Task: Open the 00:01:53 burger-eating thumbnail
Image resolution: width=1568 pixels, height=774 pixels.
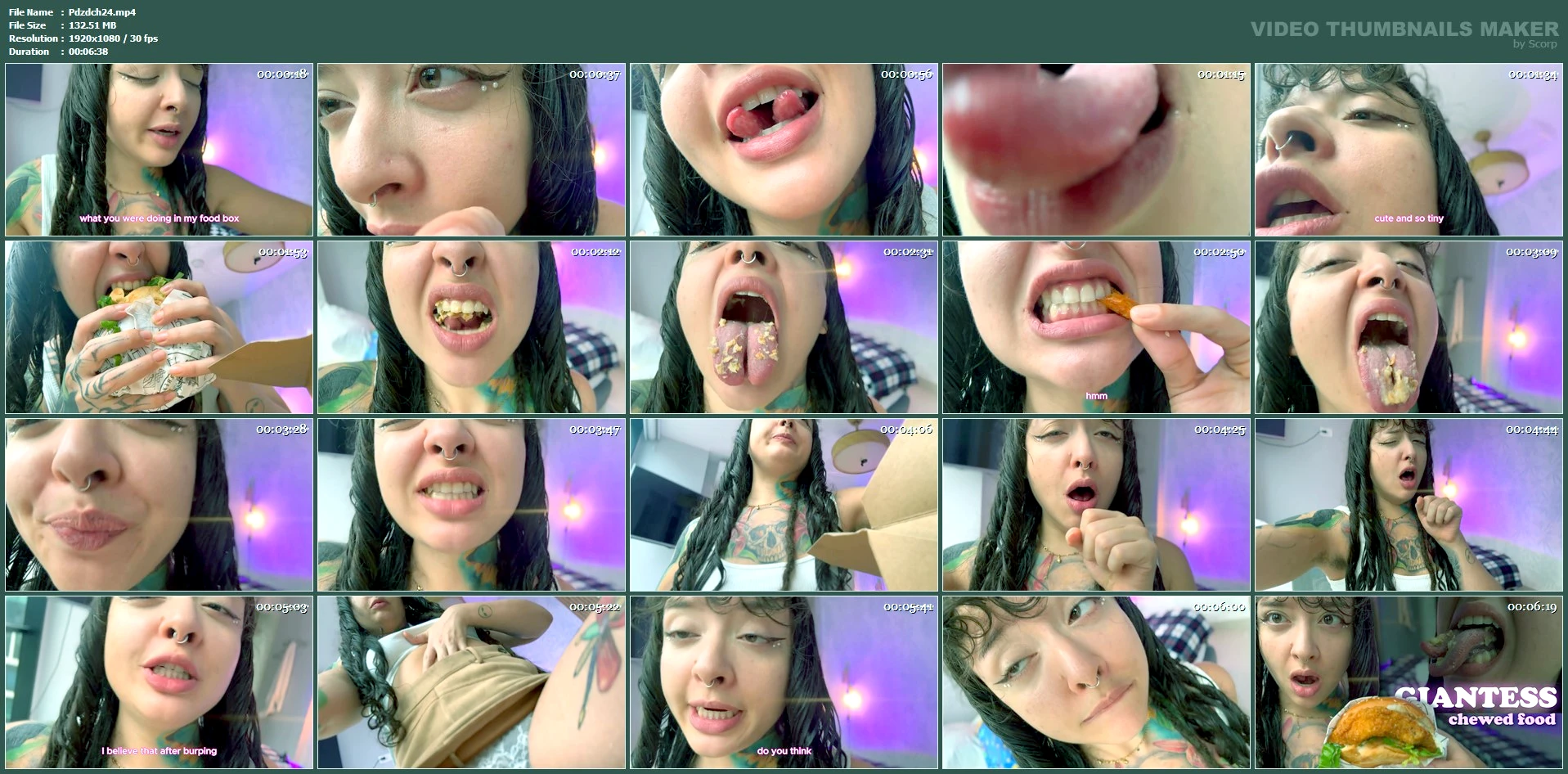Action: coord(159,327)
